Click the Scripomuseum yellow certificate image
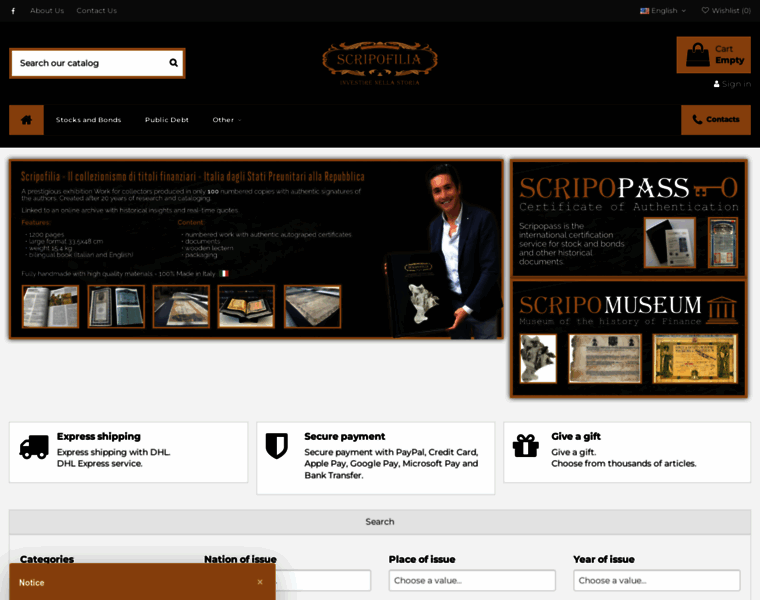 [x=695, y=359]
